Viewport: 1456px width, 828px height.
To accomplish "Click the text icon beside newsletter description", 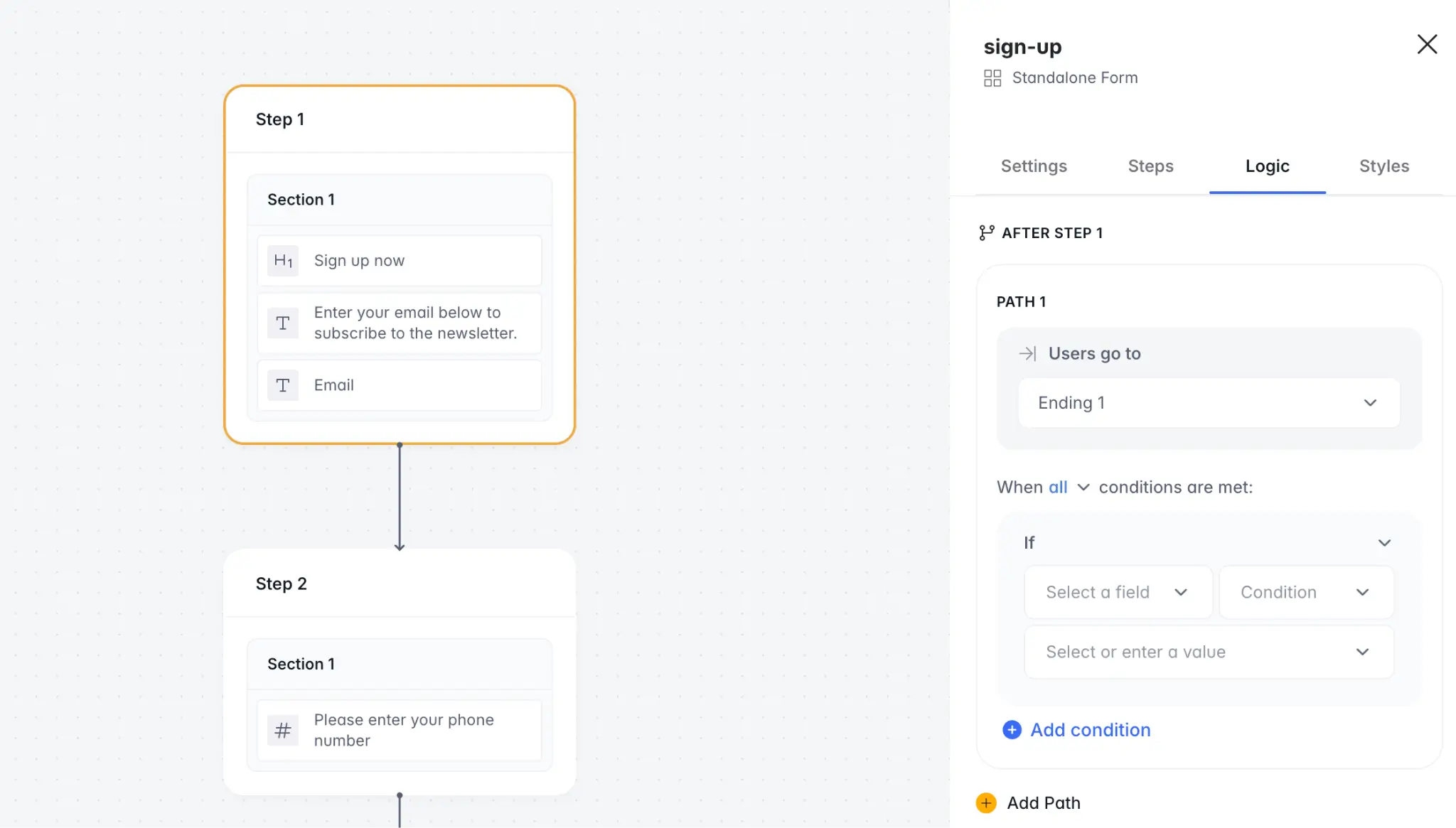I will pyautogui.click(x=283, y=323).
